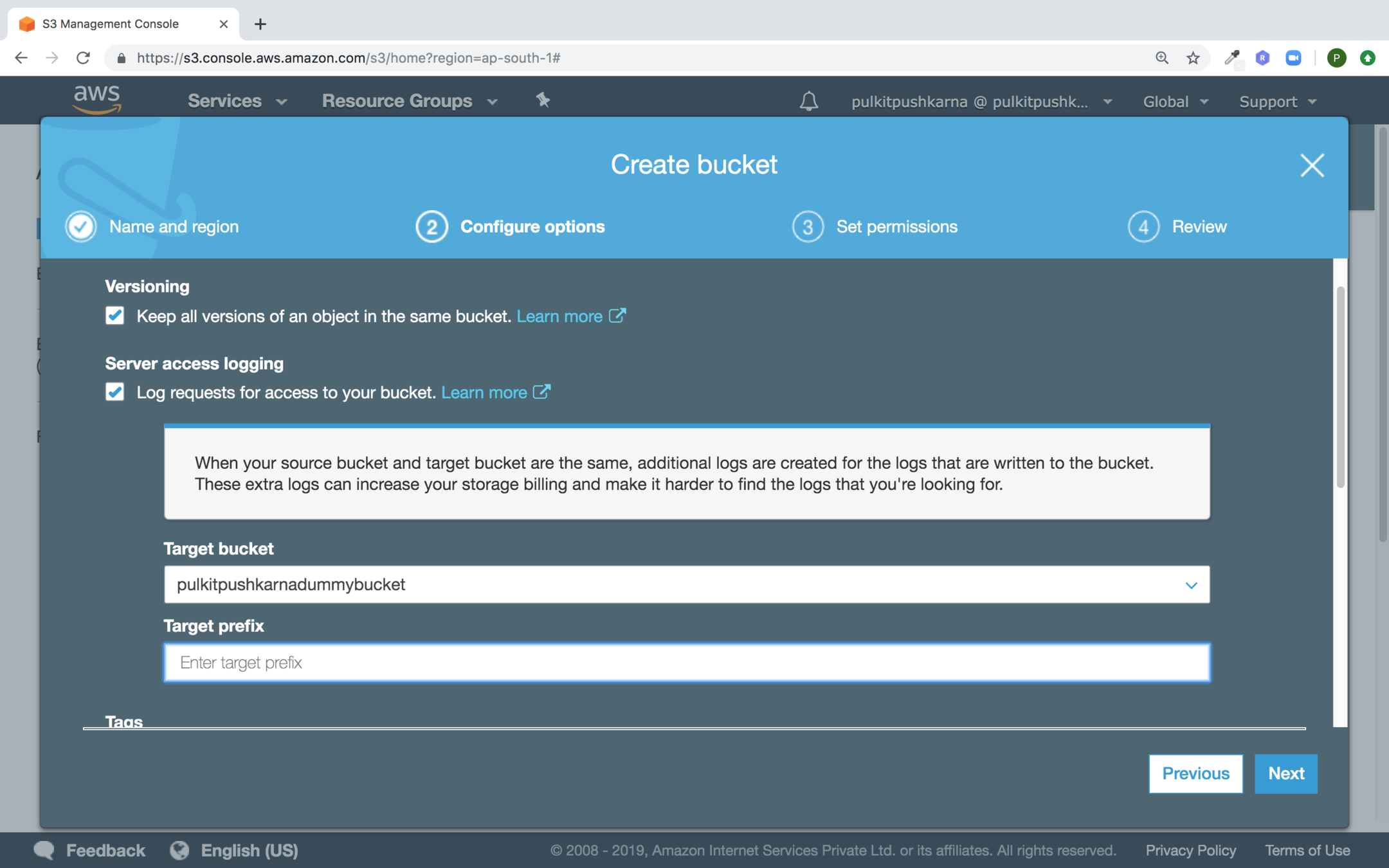Bookmark page with the star icon
The image size is (1389, 868).
tap(1193, 58)
